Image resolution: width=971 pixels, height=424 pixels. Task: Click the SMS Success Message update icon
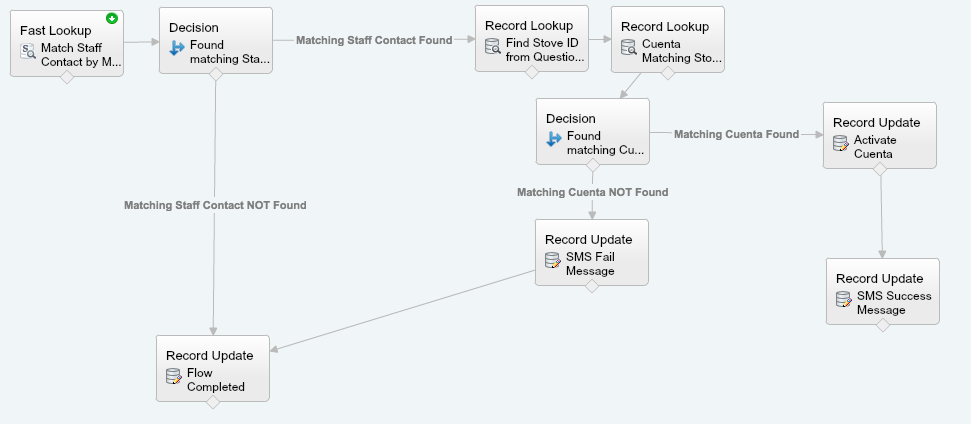pos(844,302)
